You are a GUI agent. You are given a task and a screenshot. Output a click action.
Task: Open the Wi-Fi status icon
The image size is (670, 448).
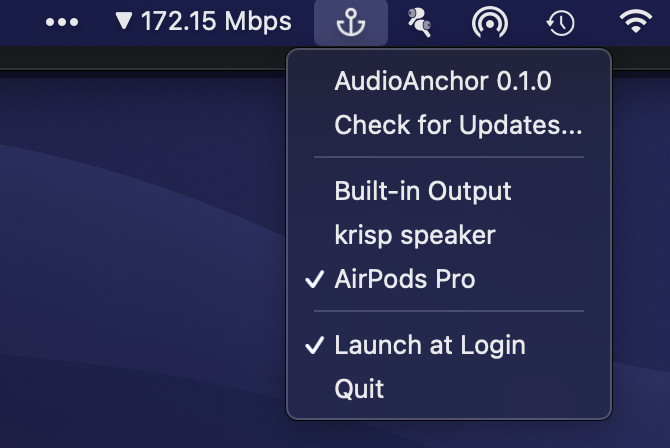tap(636, 21)
